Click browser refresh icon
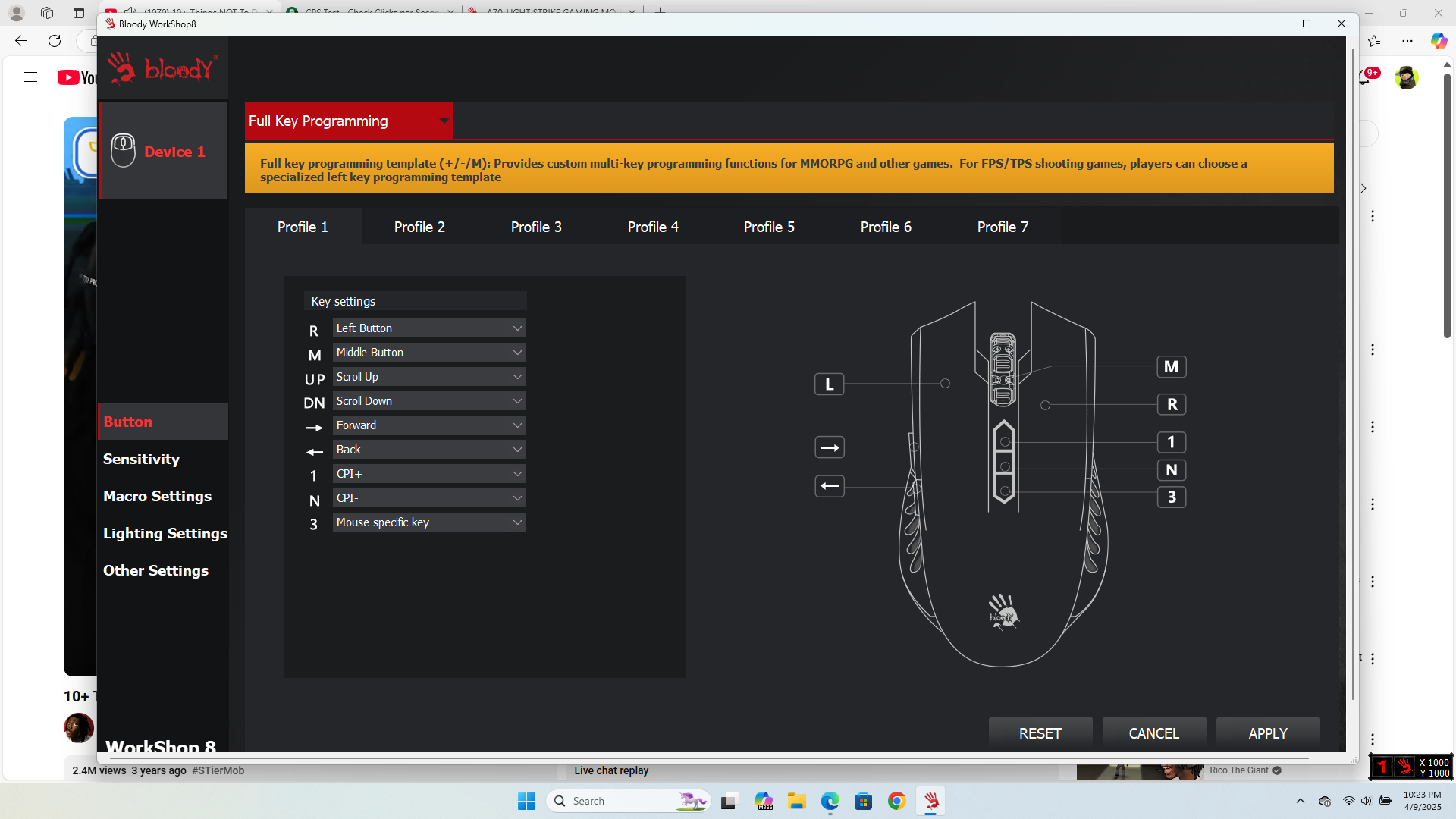Image resolution: width=1456 pixels, height=819 pixels. tap(55, 41)
